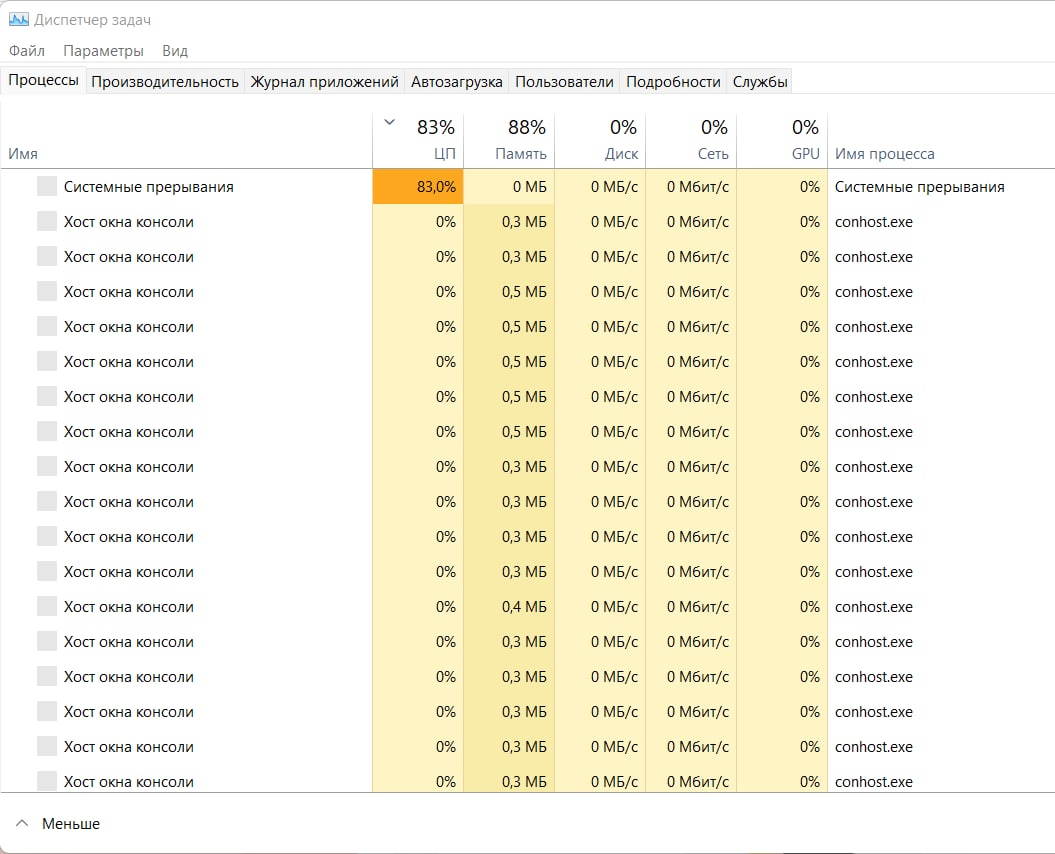Switch to the Производительность tab
Image resolution: width=1055 pixels, height=854 pixels.
(165, 82)
